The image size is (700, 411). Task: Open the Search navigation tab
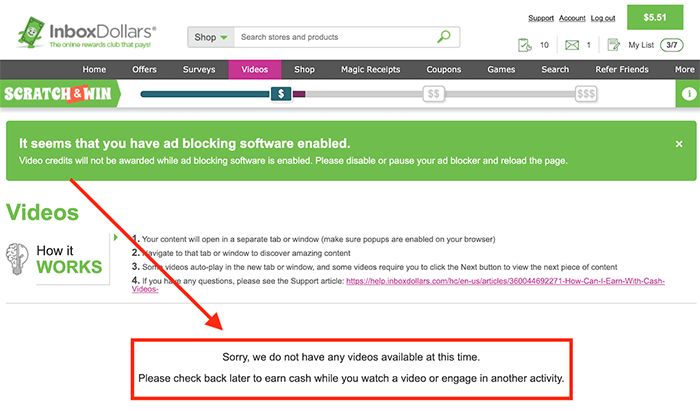pyautogui.click(x=555, y=70)
